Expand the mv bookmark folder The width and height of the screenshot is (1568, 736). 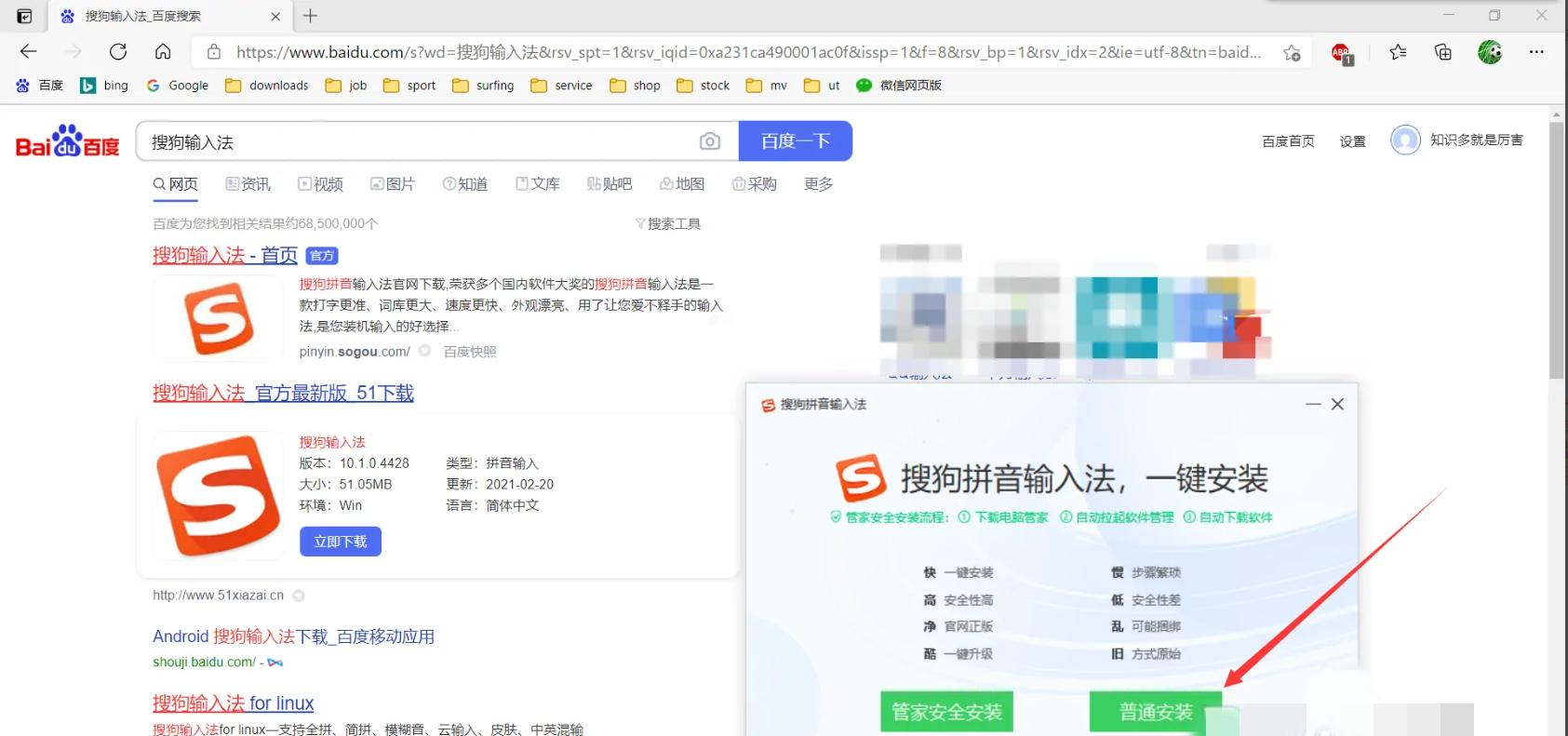(767, 86)
